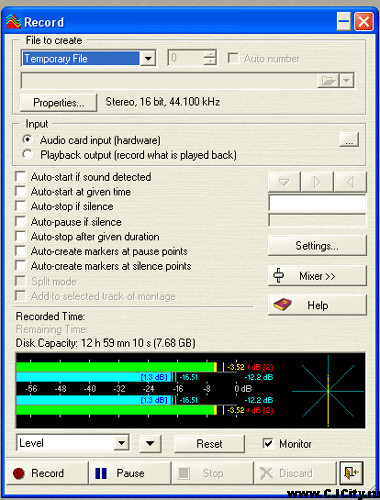Viewport: 380px width, 500px height.
Task: Click the right-pointing triangle marker button
Action: click(x=317, y=182)
